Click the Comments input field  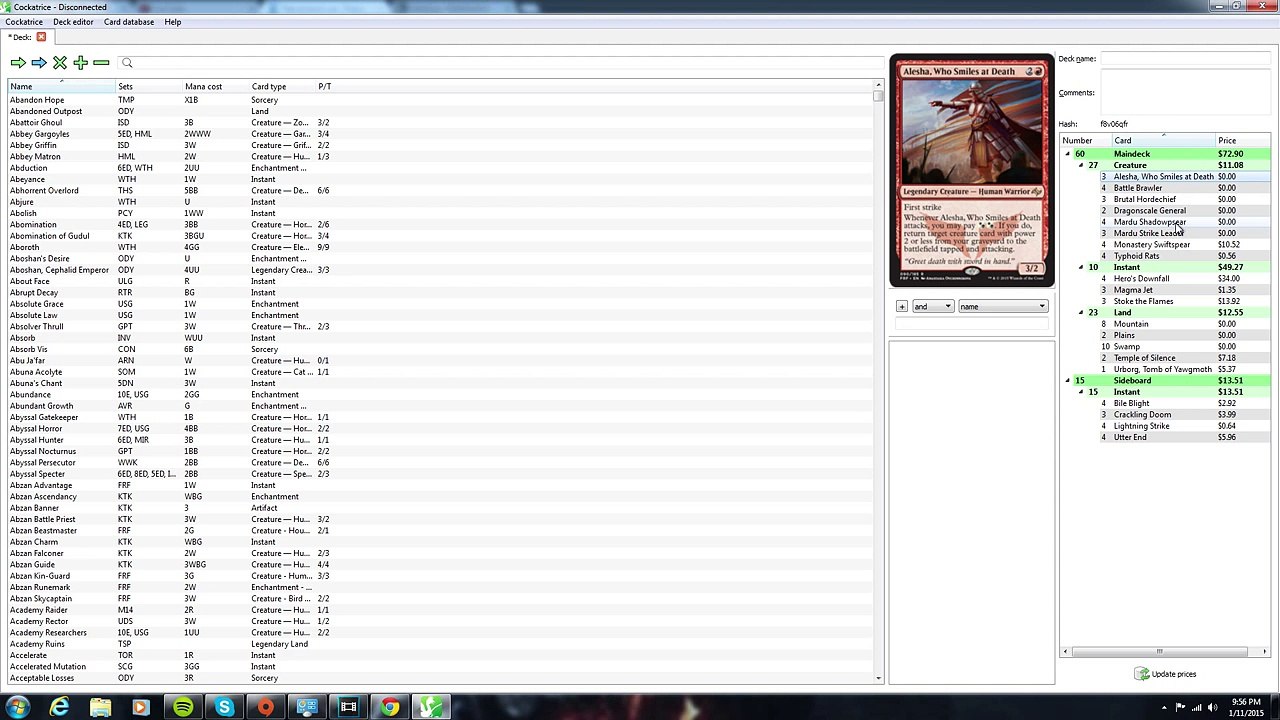[x=1186, y=93]
